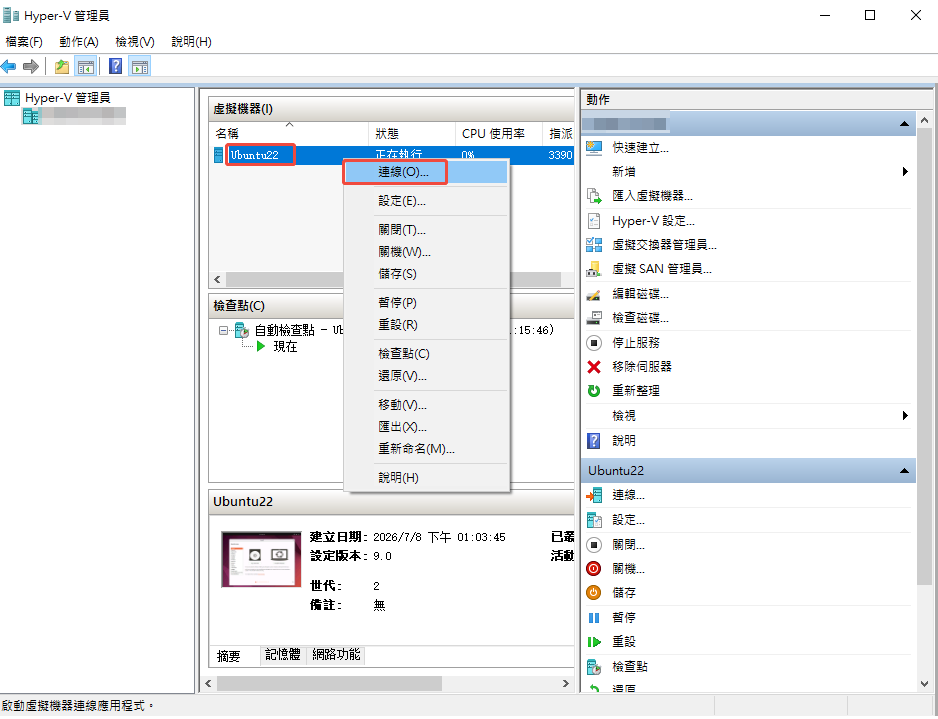Click the 匯入虛擬機器 action icon

point(593,196)
